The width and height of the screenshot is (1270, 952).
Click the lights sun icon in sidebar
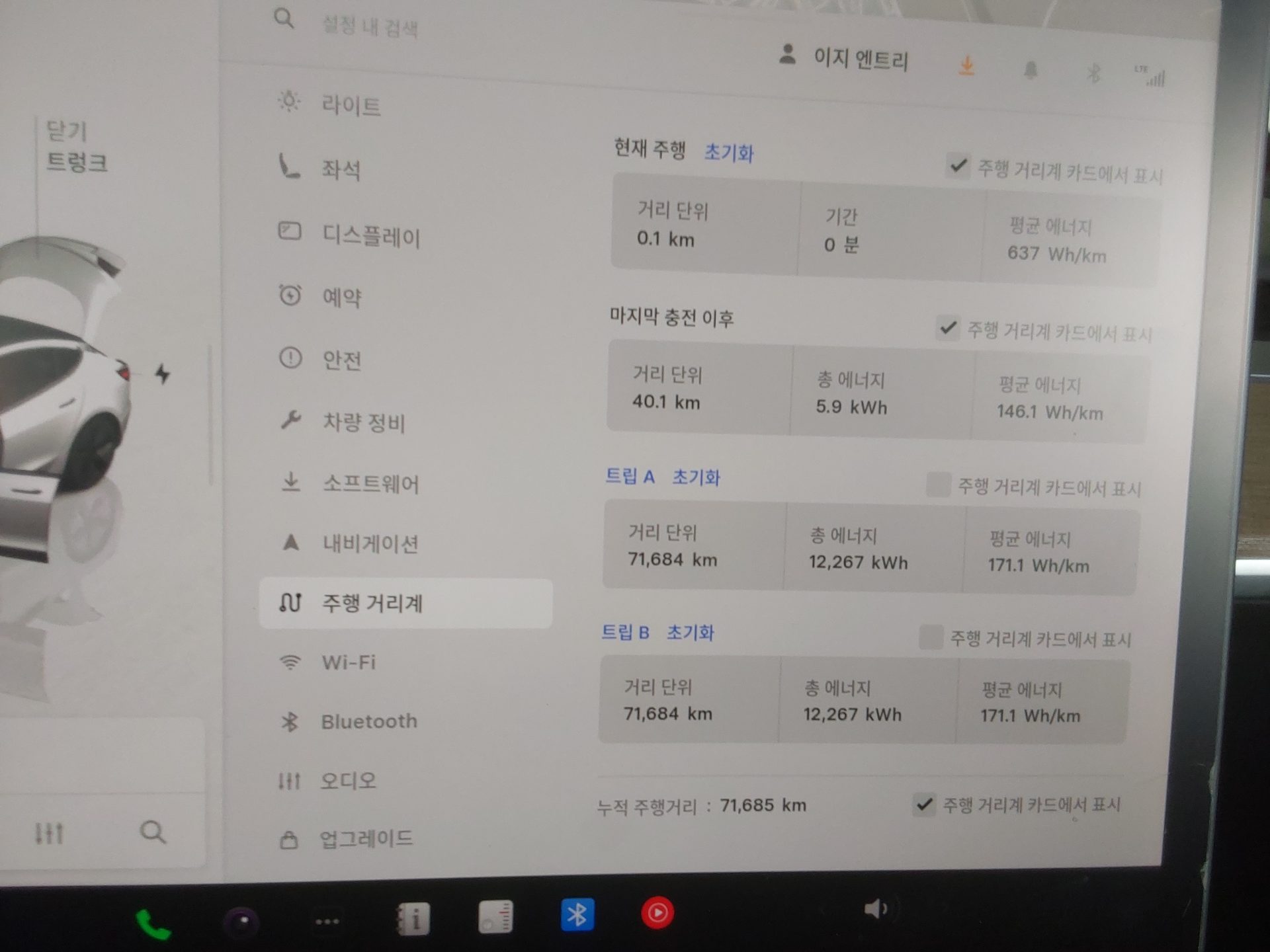289,100
